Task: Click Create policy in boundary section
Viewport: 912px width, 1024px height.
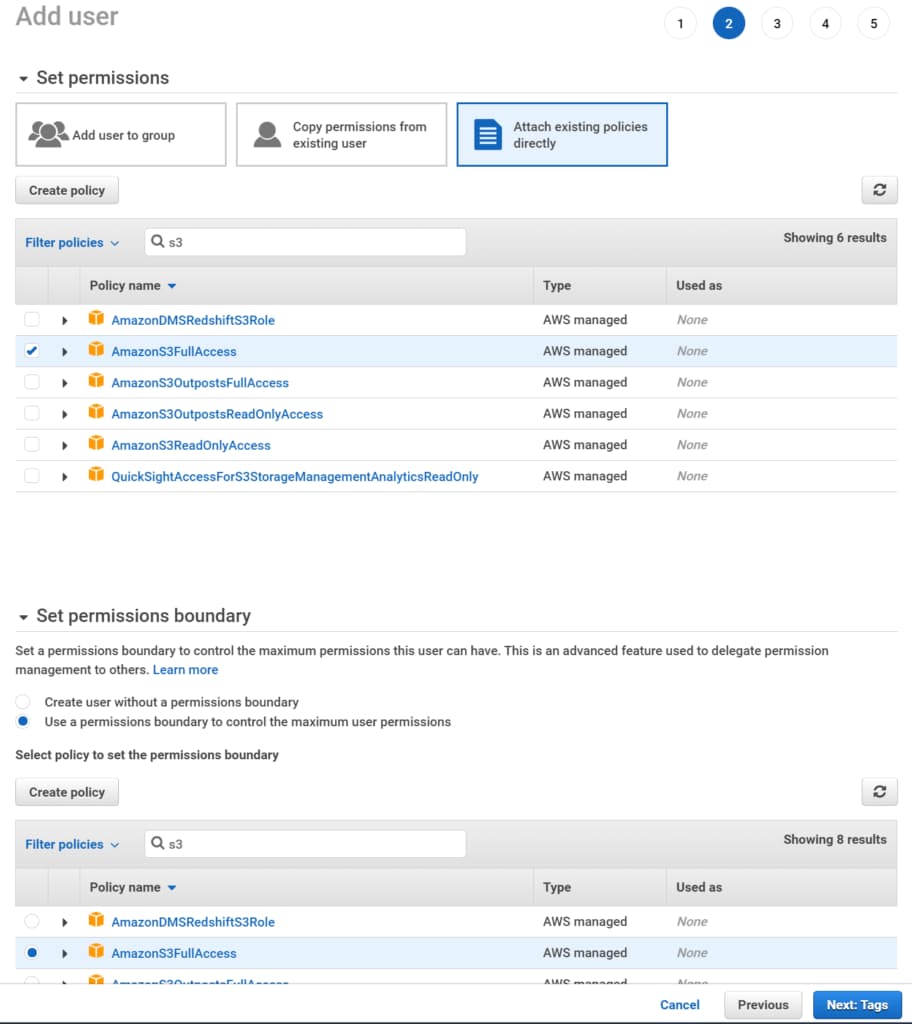Action: point(67,792)
